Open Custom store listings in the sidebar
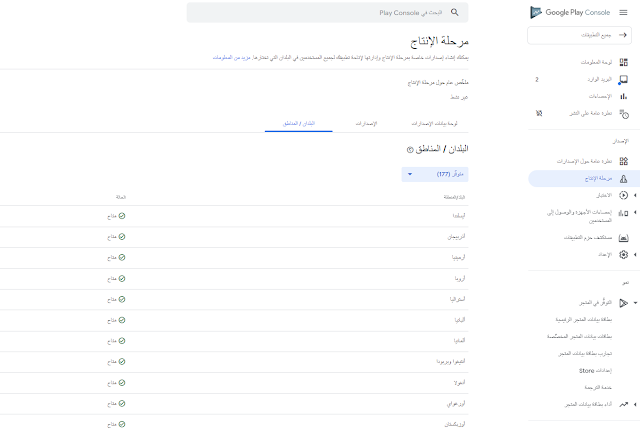 coord(580,337)
